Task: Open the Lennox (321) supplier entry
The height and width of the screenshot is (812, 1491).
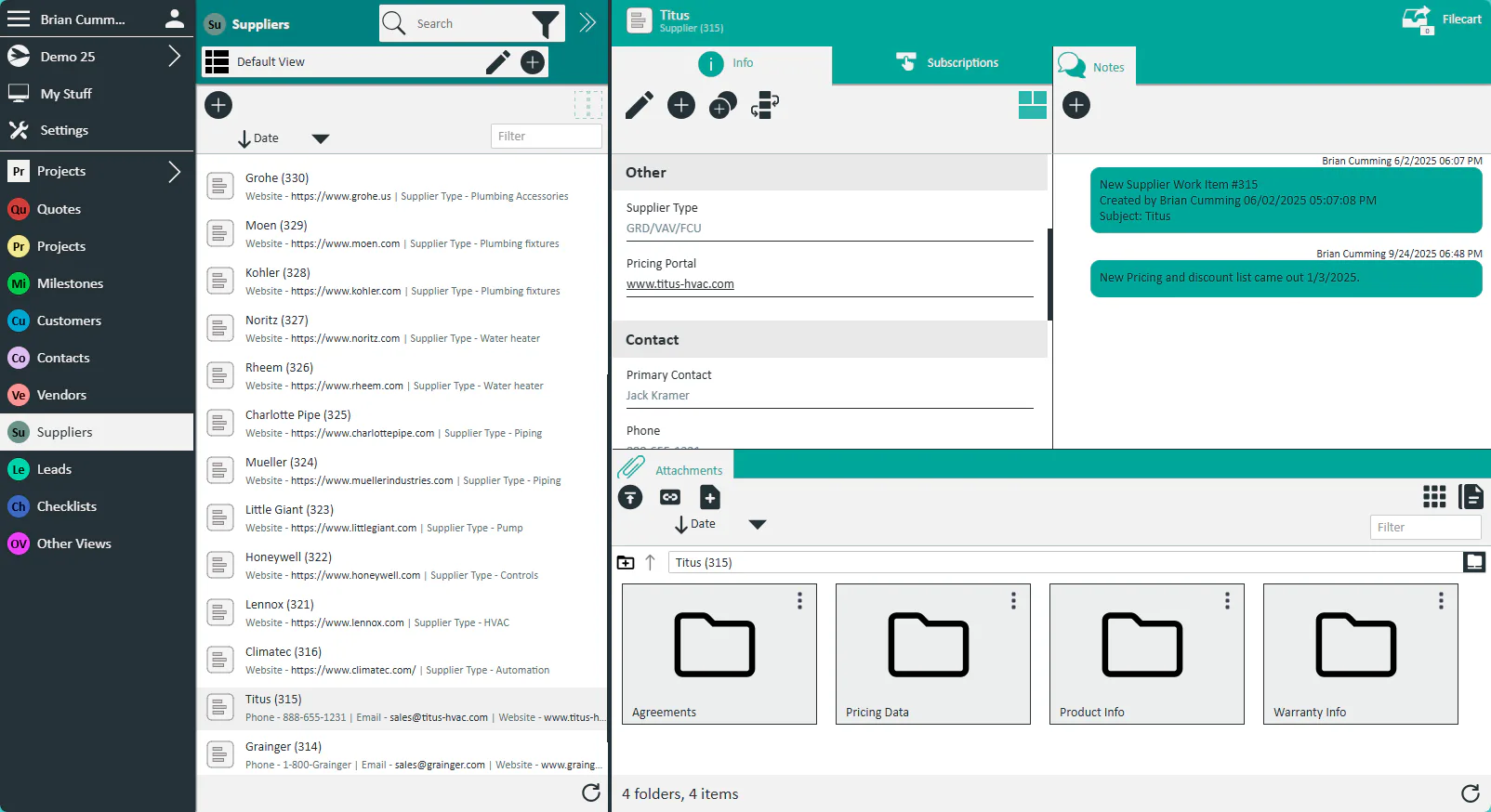Action: point(402,612)
